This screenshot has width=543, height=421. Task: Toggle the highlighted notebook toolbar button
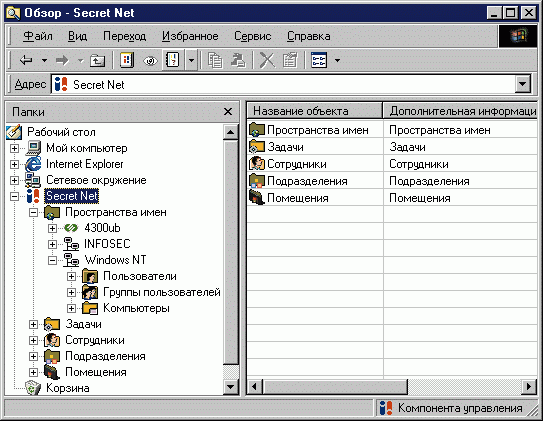(173, 60)
